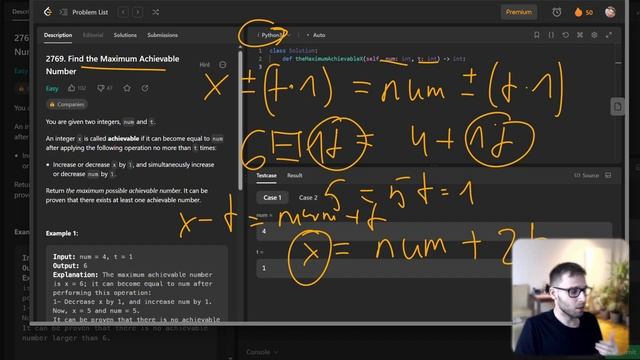Go to the next problem arrow
Screen dimensions: 640x360
[138, 12]
